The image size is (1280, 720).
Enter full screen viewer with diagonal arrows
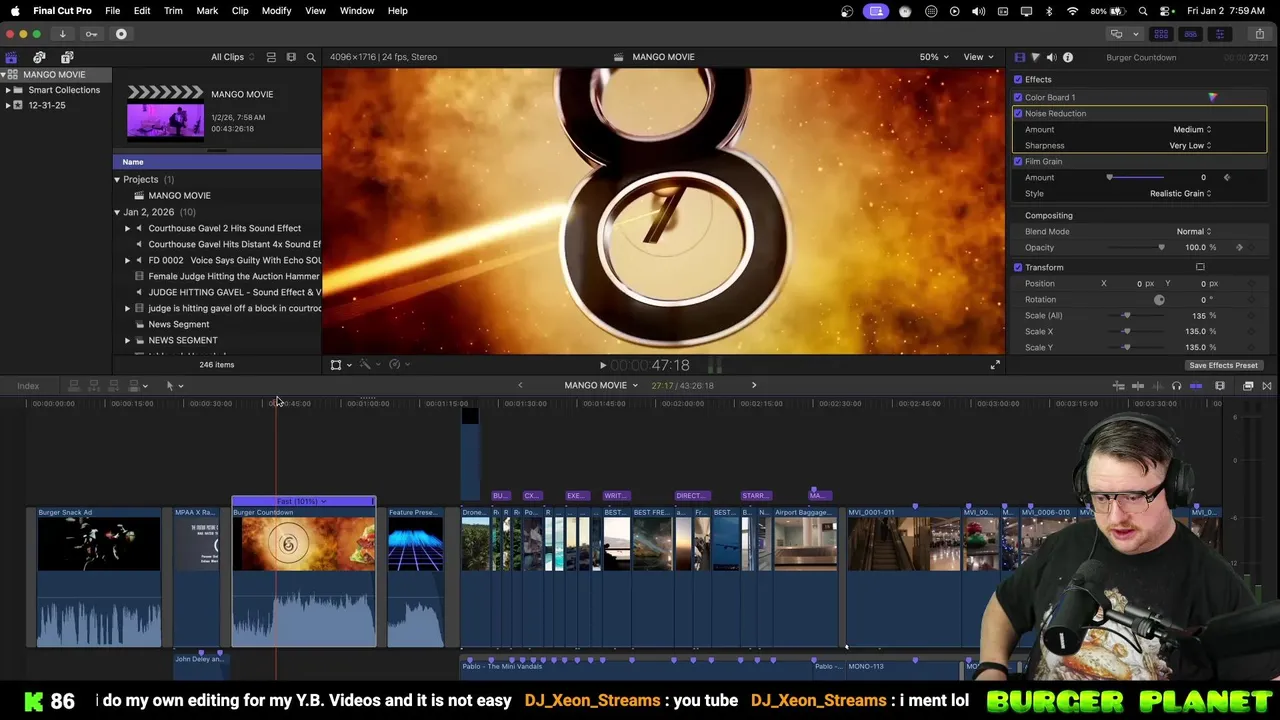point(995,365)
